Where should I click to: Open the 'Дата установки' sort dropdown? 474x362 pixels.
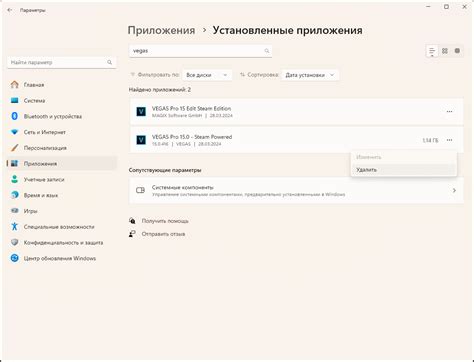[310, 75]
